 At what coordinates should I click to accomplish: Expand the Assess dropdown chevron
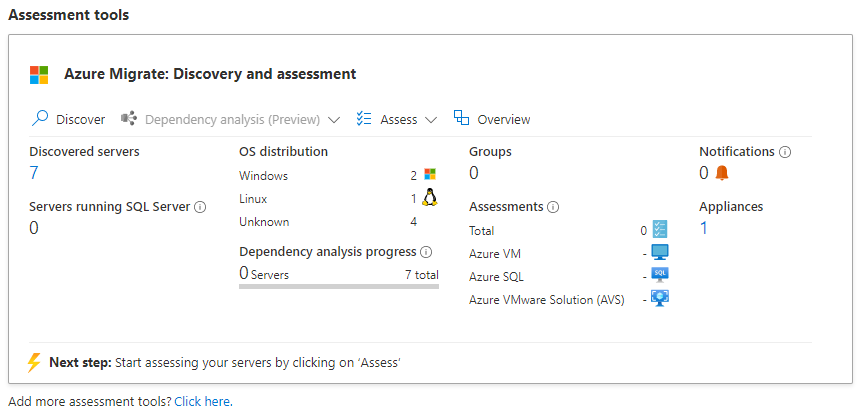click(430, 120)
